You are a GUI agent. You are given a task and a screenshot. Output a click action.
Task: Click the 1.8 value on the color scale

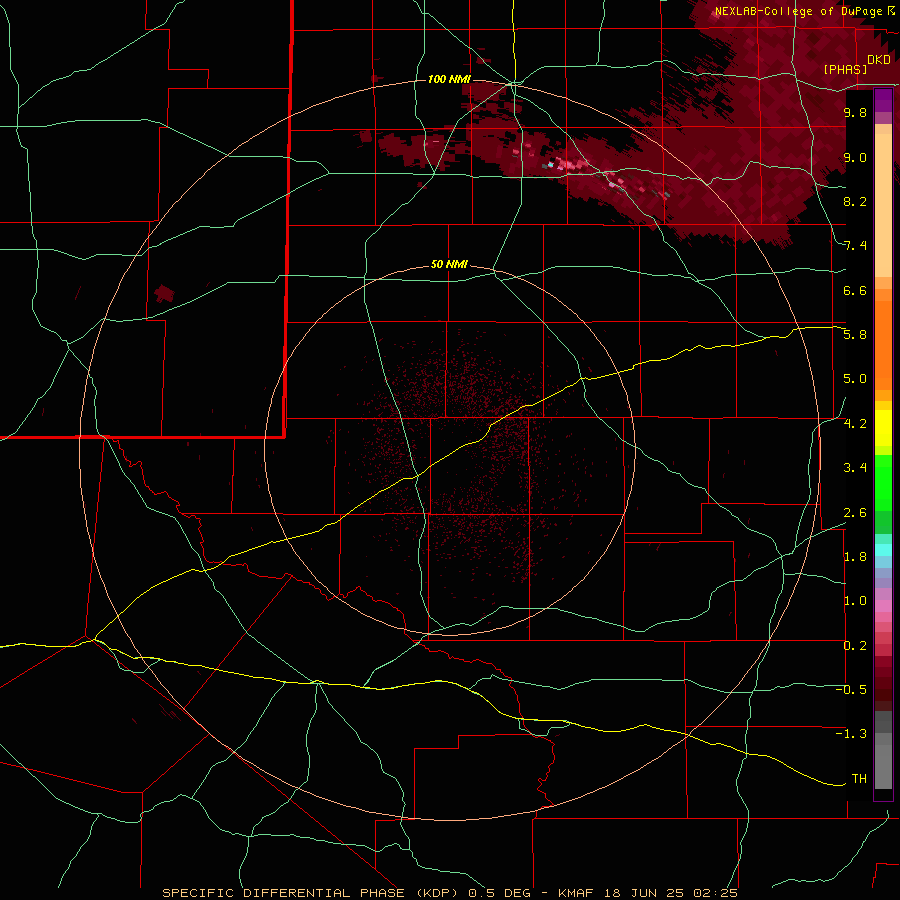tap(855, 557)
